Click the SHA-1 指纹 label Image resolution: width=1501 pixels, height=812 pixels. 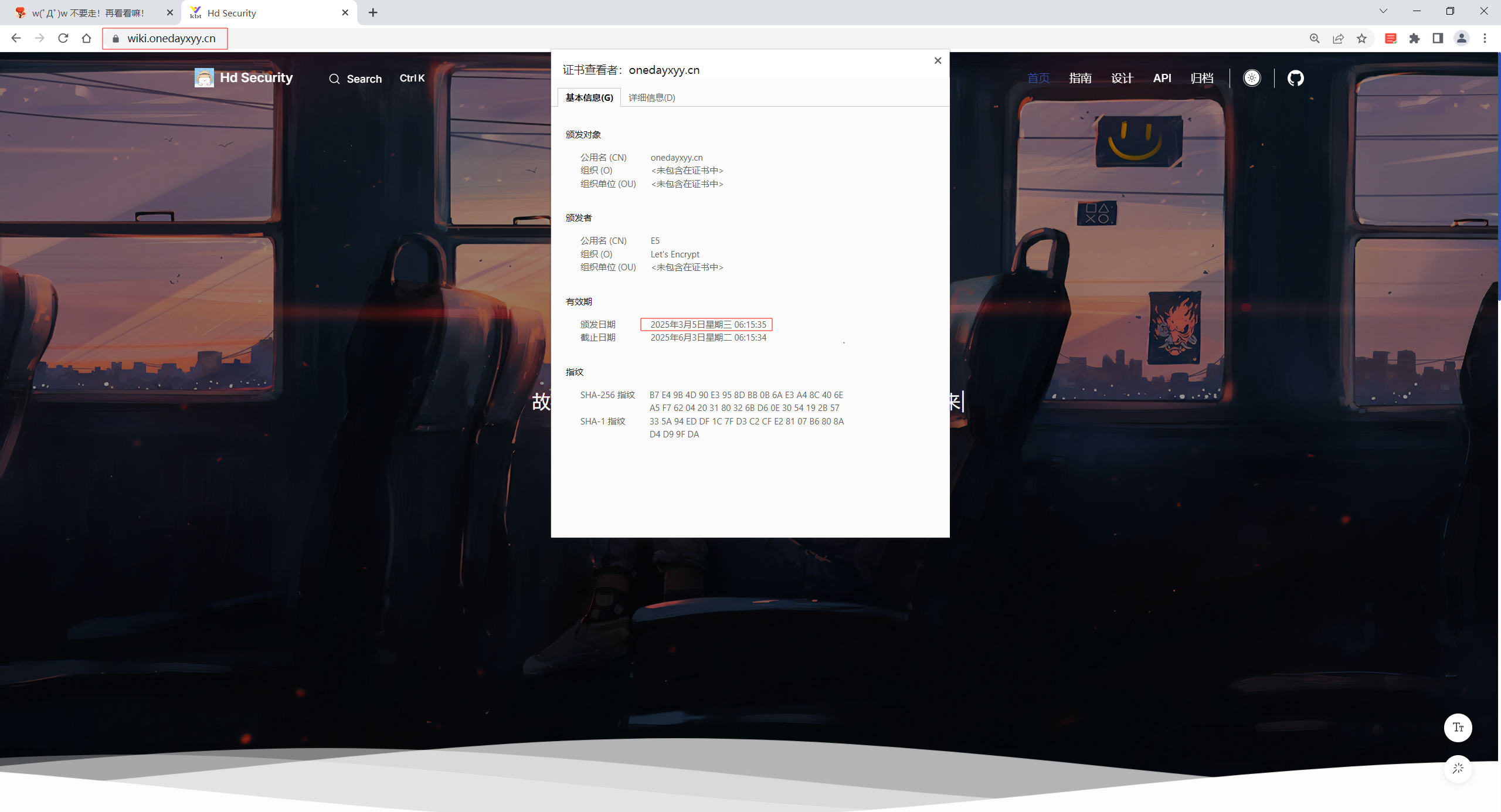click(x=603, y=422)
